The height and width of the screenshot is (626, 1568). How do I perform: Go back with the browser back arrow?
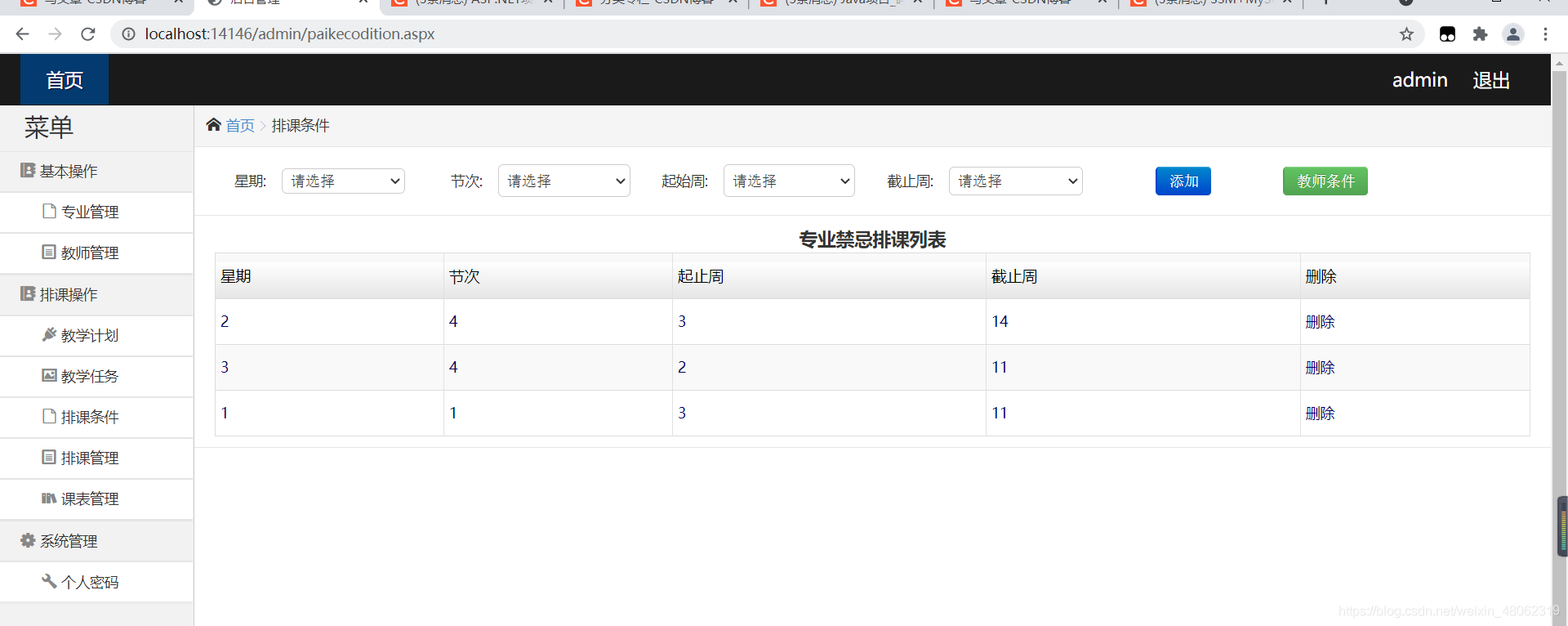22,34
